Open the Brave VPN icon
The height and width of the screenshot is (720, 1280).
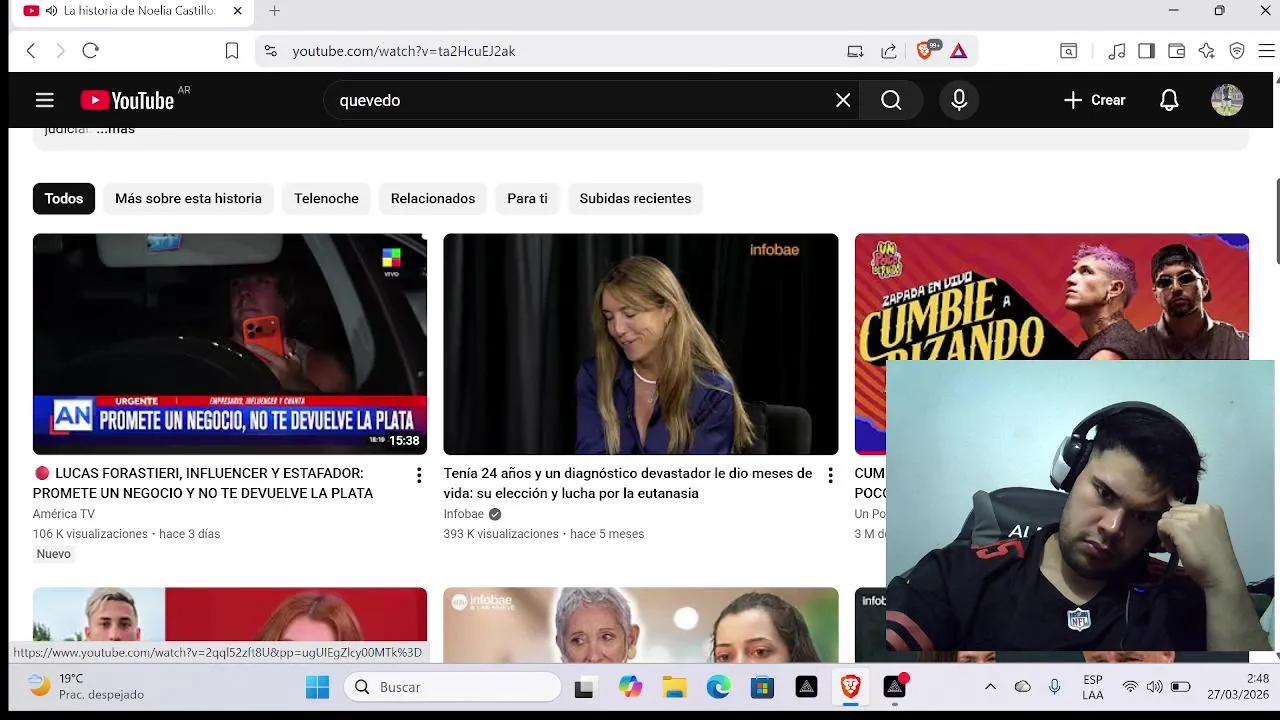click(x=1237, y=51)
